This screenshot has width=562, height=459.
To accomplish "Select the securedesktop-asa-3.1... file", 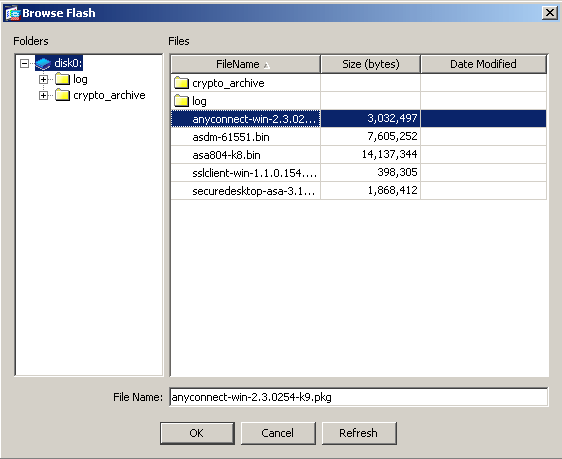I will pyautogui.click(x=254, y=191).
